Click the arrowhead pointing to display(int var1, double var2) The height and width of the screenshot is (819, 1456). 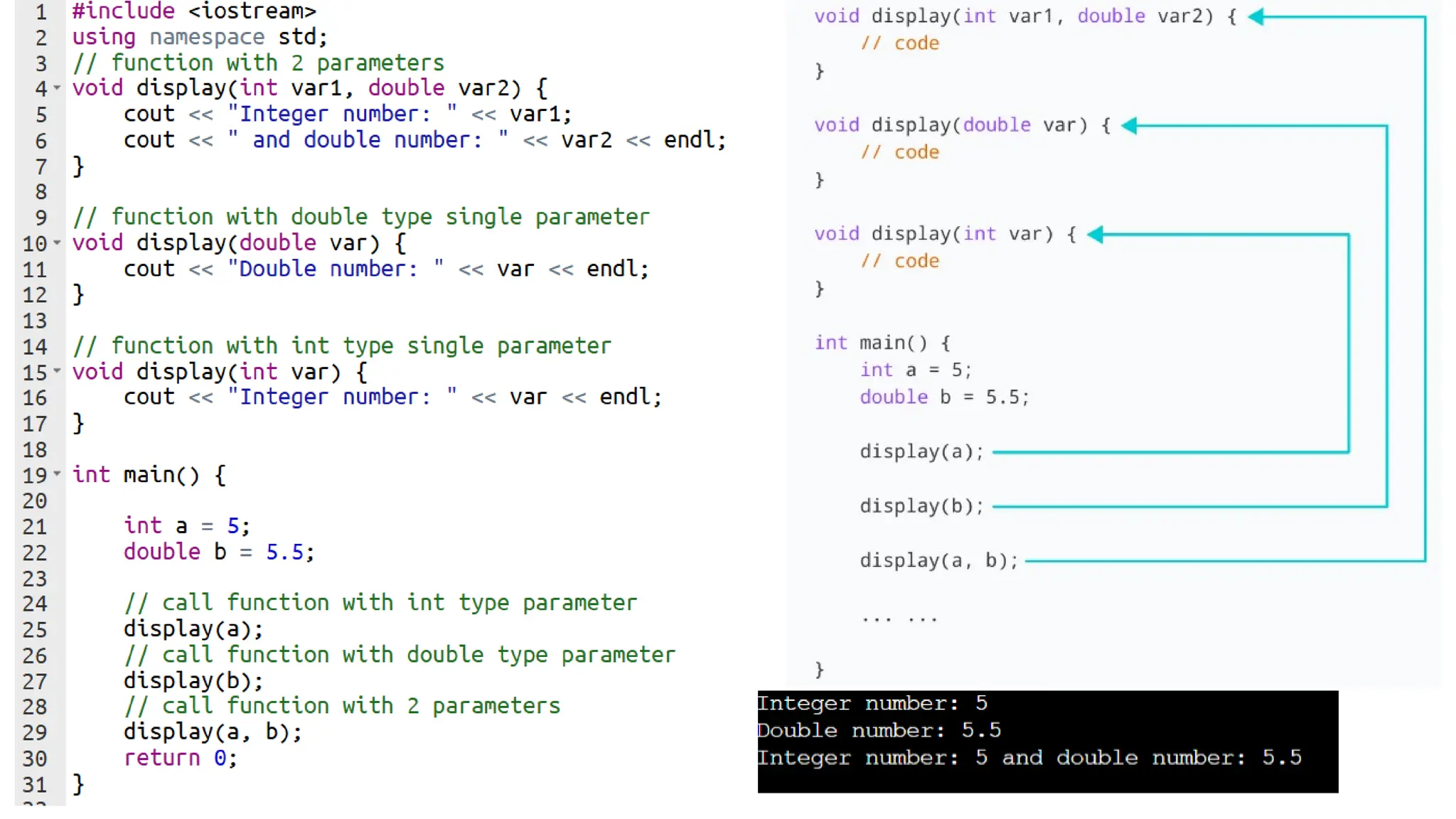pos(1256,17)
